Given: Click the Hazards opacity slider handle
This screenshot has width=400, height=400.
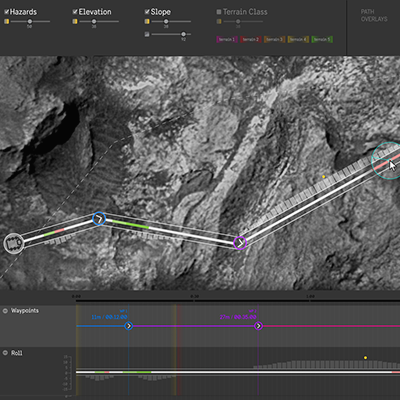Looking at the screenshot, I should (30, 22).
